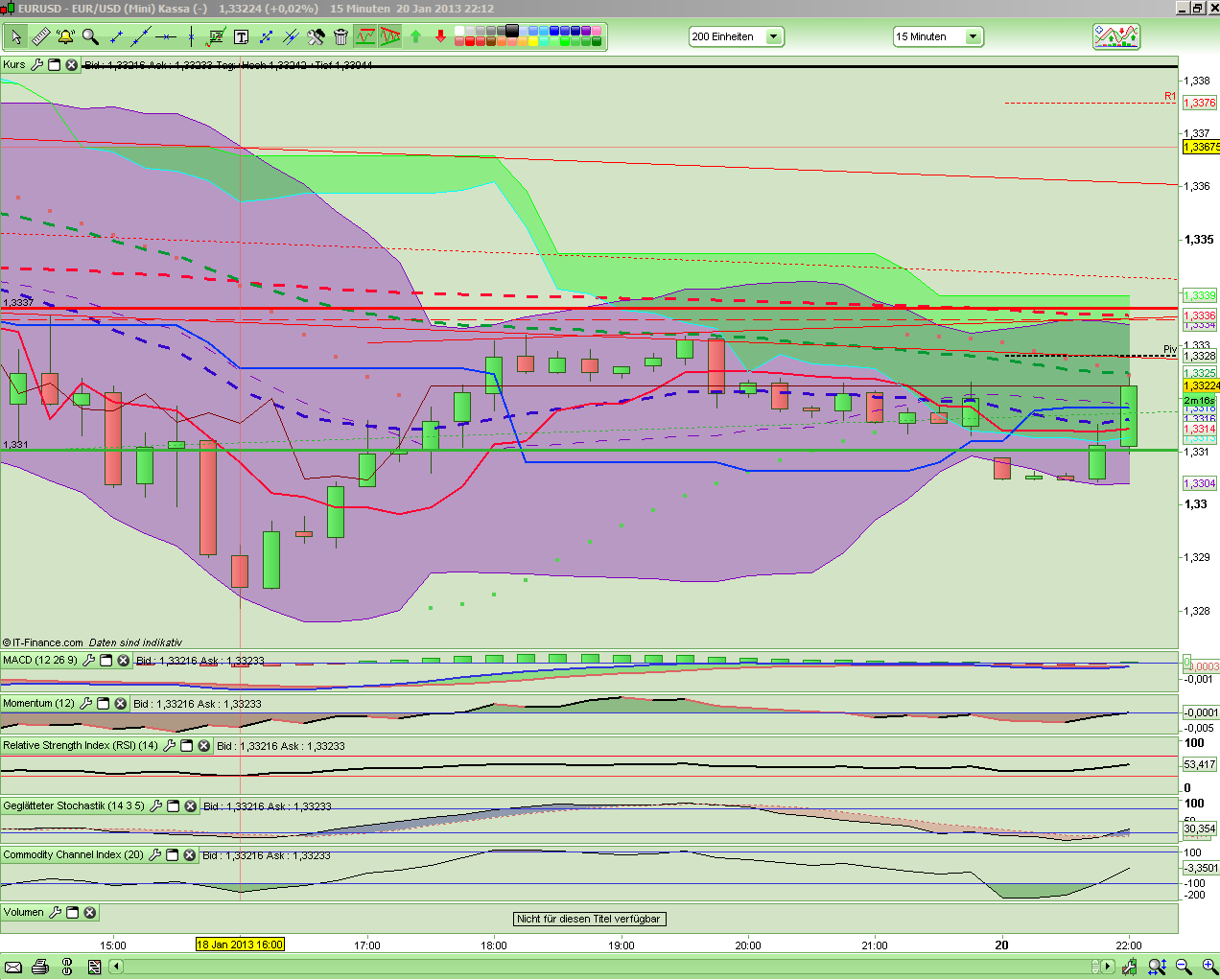Maximize the Geglätteter Stochastik panel
Image resolution: width=1220 pixels, height=980 pixels.
(x=174, y=806)
